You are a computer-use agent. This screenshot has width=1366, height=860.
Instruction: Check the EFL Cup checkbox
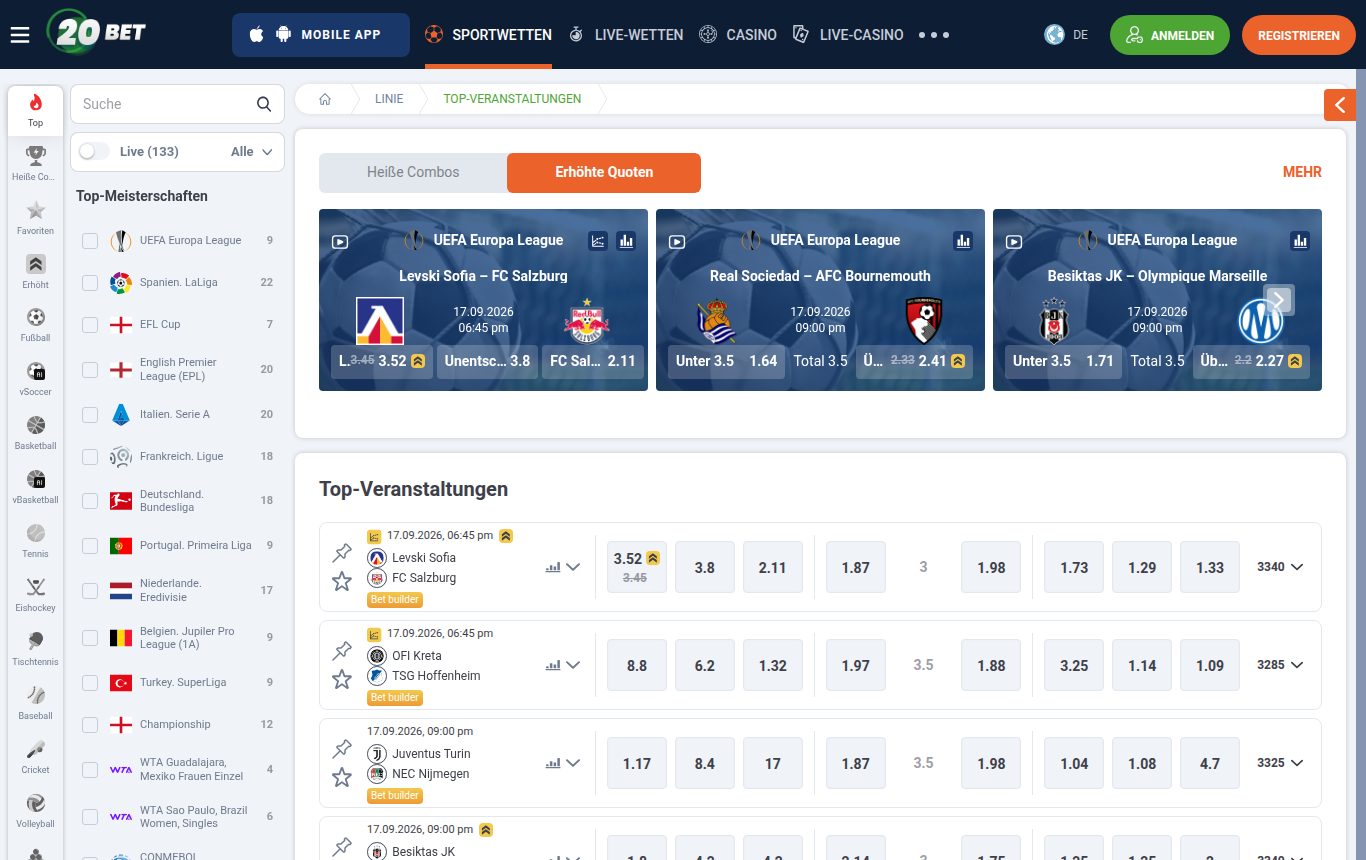point(90,324)
